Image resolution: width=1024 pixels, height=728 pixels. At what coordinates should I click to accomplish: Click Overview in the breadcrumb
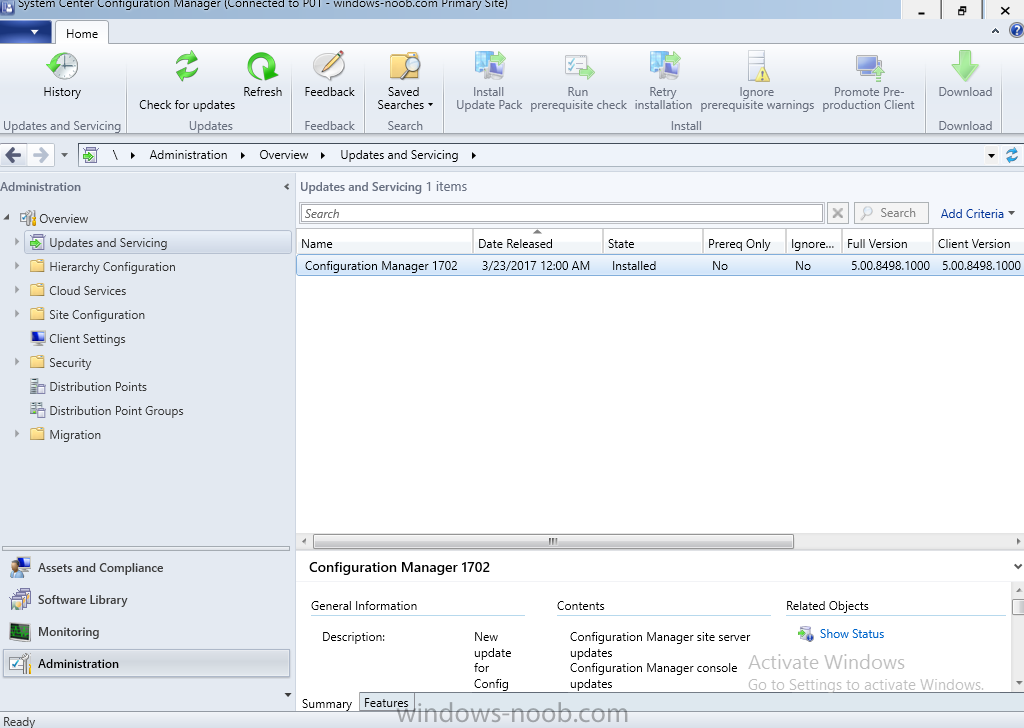283,155
